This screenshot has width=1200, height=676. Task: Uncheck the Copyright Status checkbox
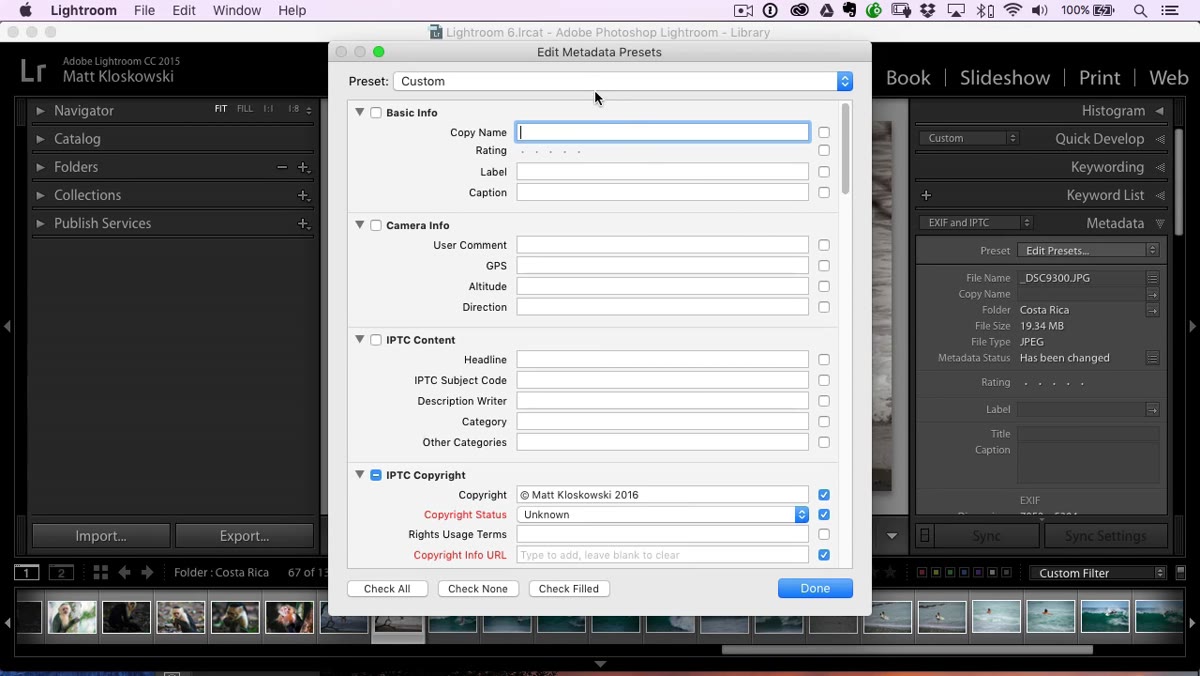coord(824,515)
